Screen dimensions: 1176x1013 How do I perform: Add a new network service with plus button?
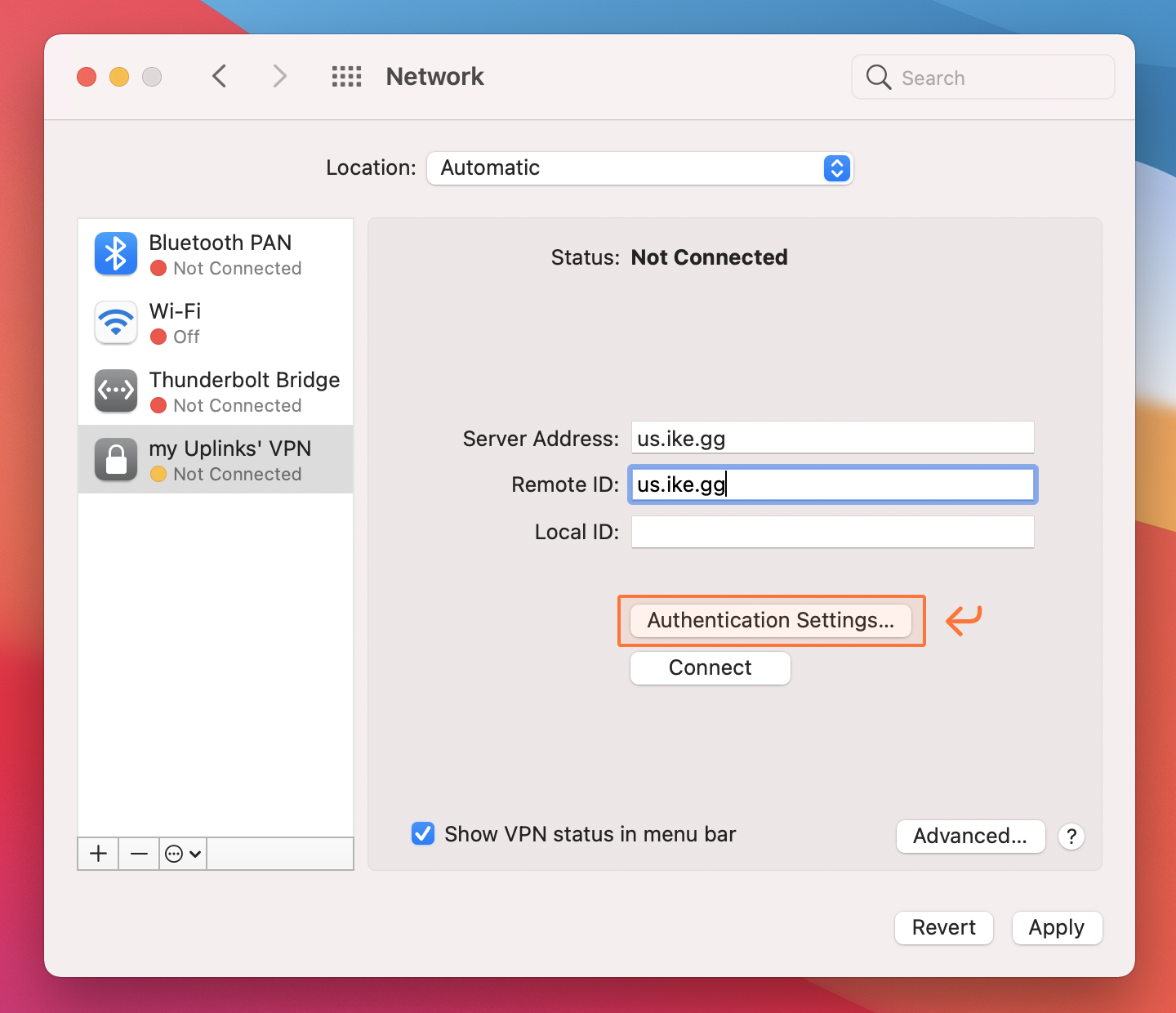pos(97,854)
